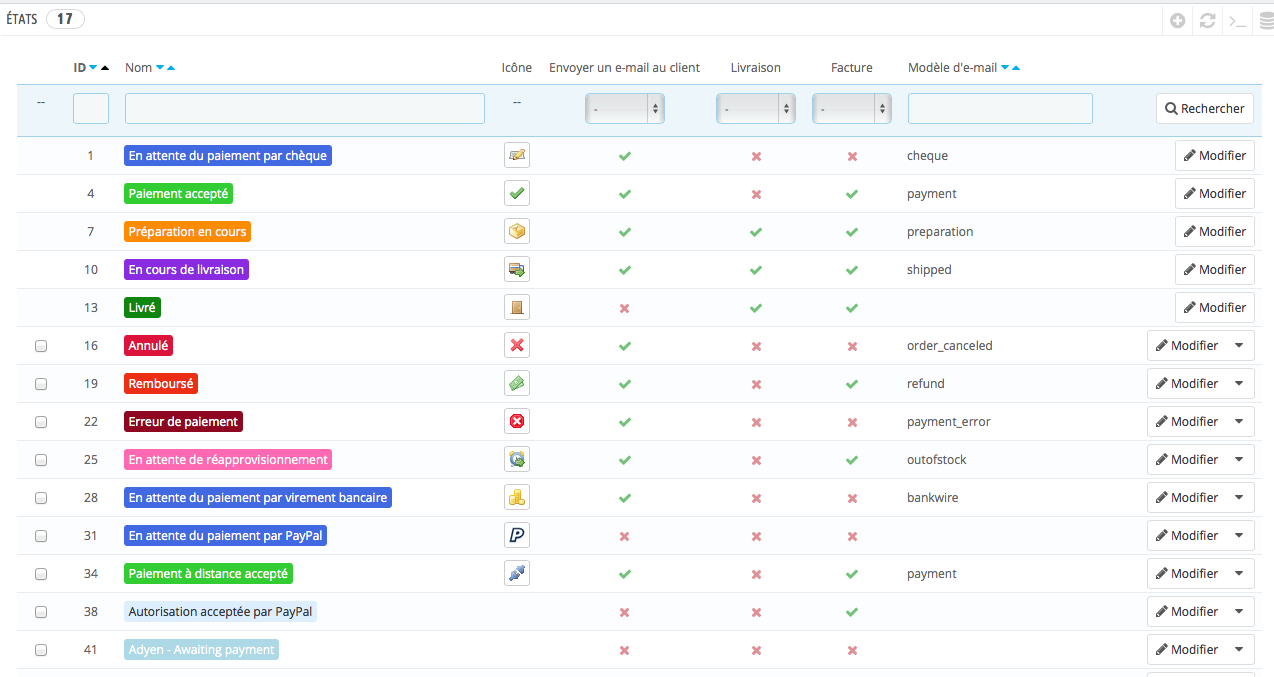Viewport: 1274px width, 677px height.
Task: Click the red cross icon for Annulé
Action: pyautogui.click(x=516, y=346)
